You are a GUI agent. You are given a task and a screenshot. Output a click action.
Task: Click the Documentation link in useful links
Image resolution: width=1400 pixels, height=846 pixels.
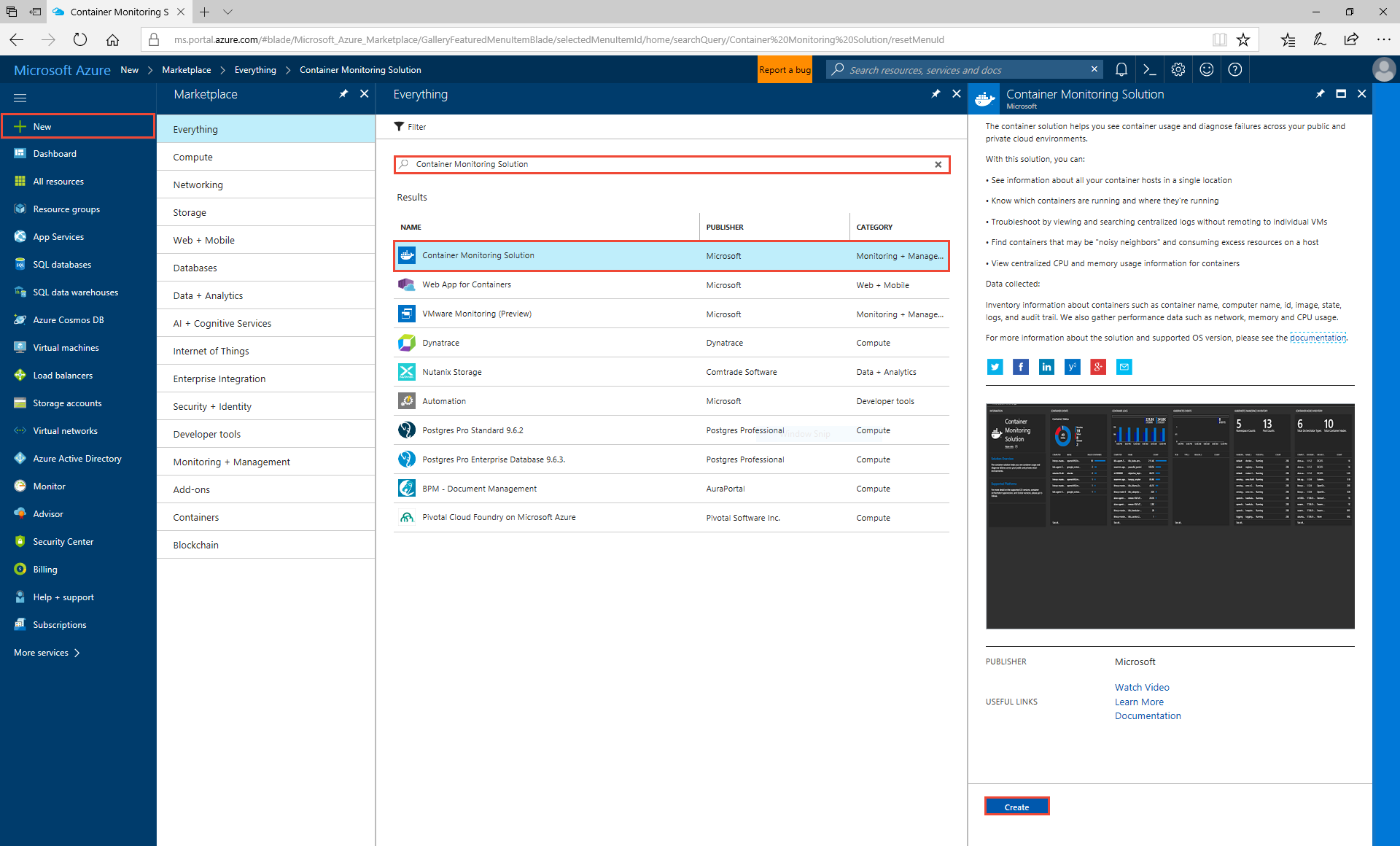(1148, 716)
